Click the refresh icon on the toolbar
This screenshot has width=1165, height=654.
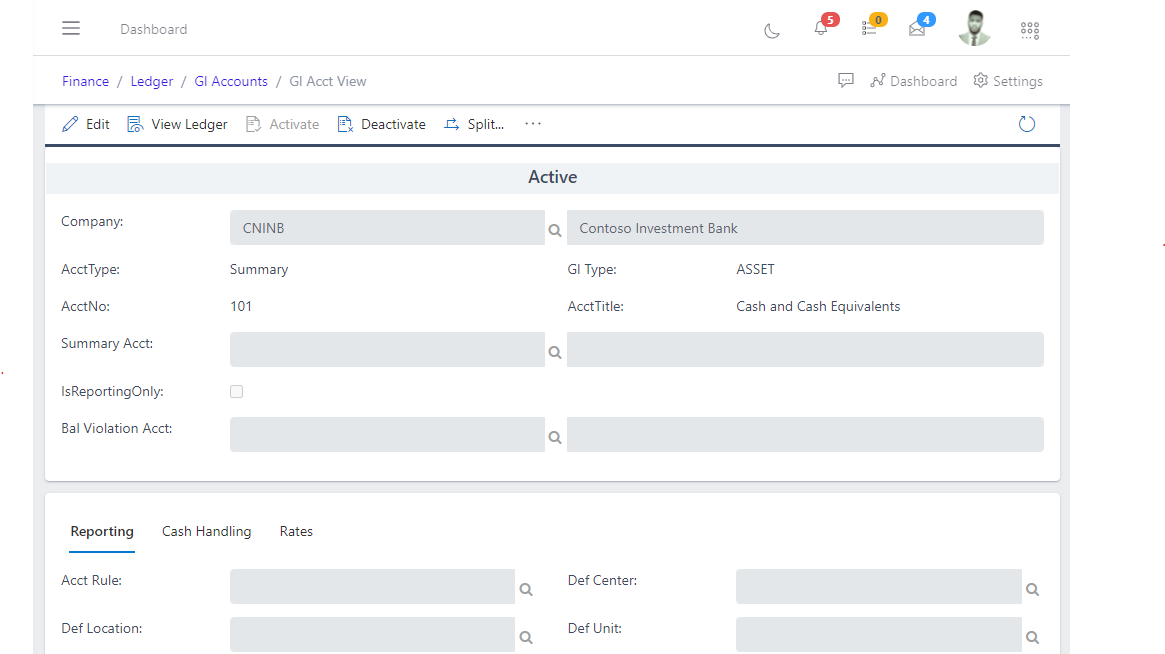coord(1026,124)
